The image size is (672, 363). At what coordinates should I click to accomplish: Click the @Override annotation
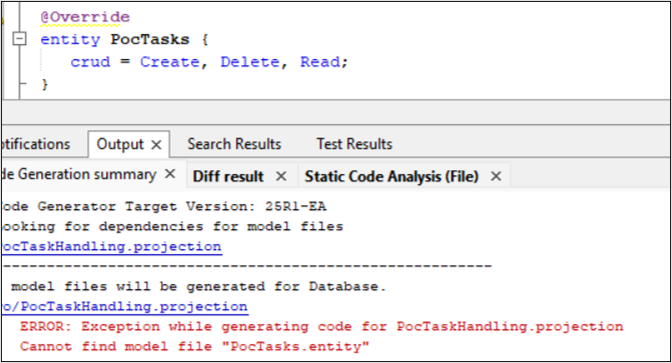pyautogui.click(x=85, y=17)
